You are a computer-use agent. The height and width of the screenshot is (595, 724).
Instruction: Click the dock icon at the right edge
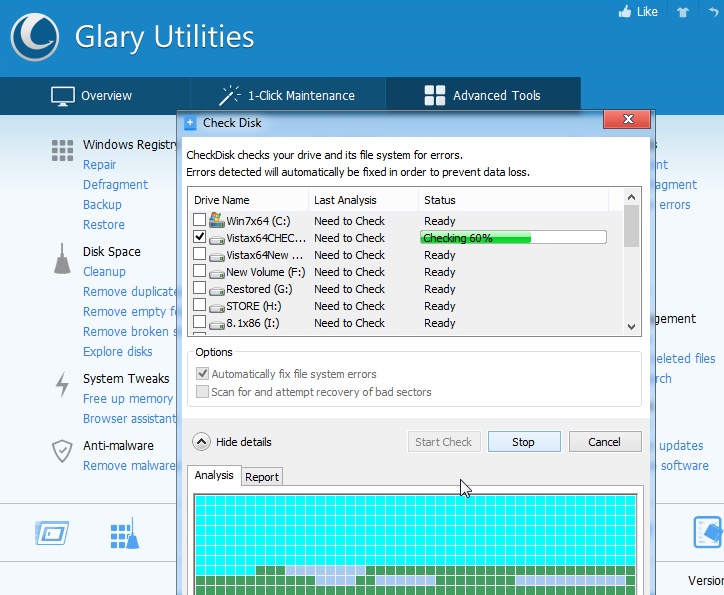(708, 532)
